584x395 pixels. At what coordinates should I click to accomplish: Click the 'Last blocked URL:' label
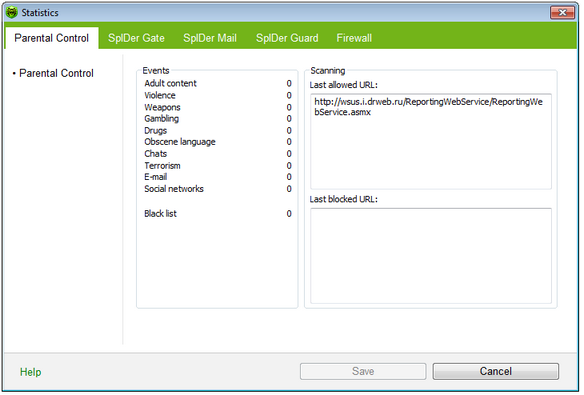343,199
